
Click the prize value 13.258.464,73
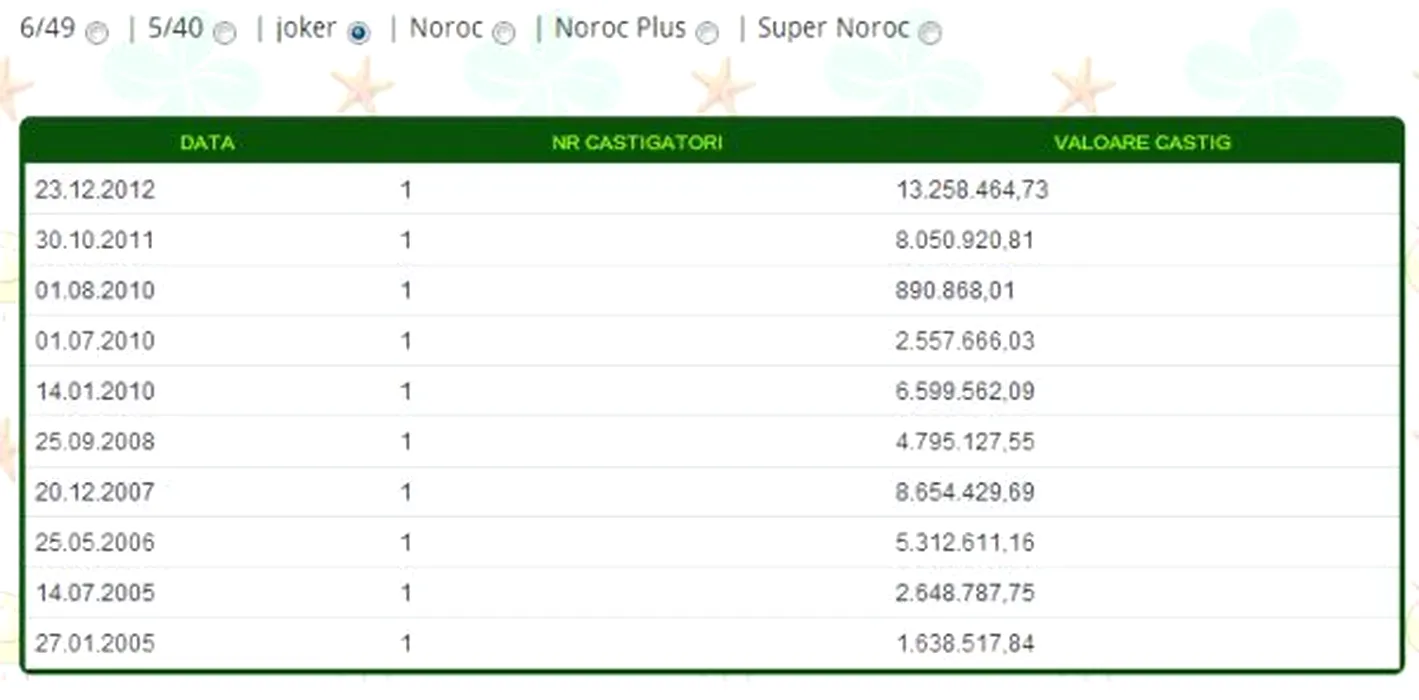click(x=971, y=190)
